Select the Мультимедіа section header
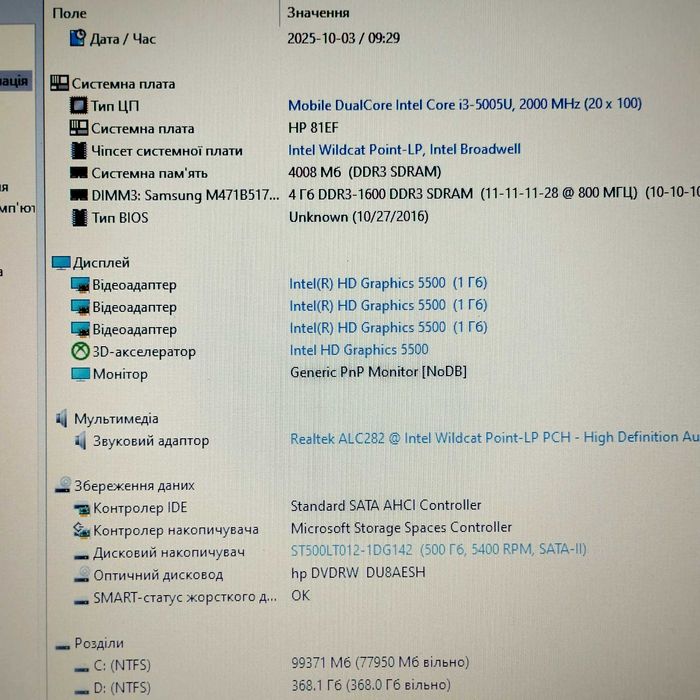Screen dimensions: 700x700 point(116,419)
